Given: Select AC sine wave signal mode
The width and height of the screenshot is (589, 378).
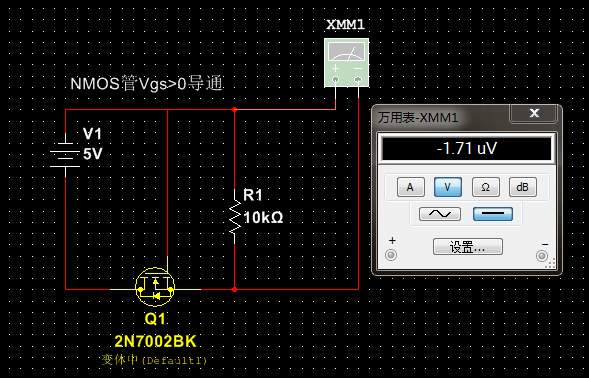Looking at the screenshot, I should click(x=439, y=214).
